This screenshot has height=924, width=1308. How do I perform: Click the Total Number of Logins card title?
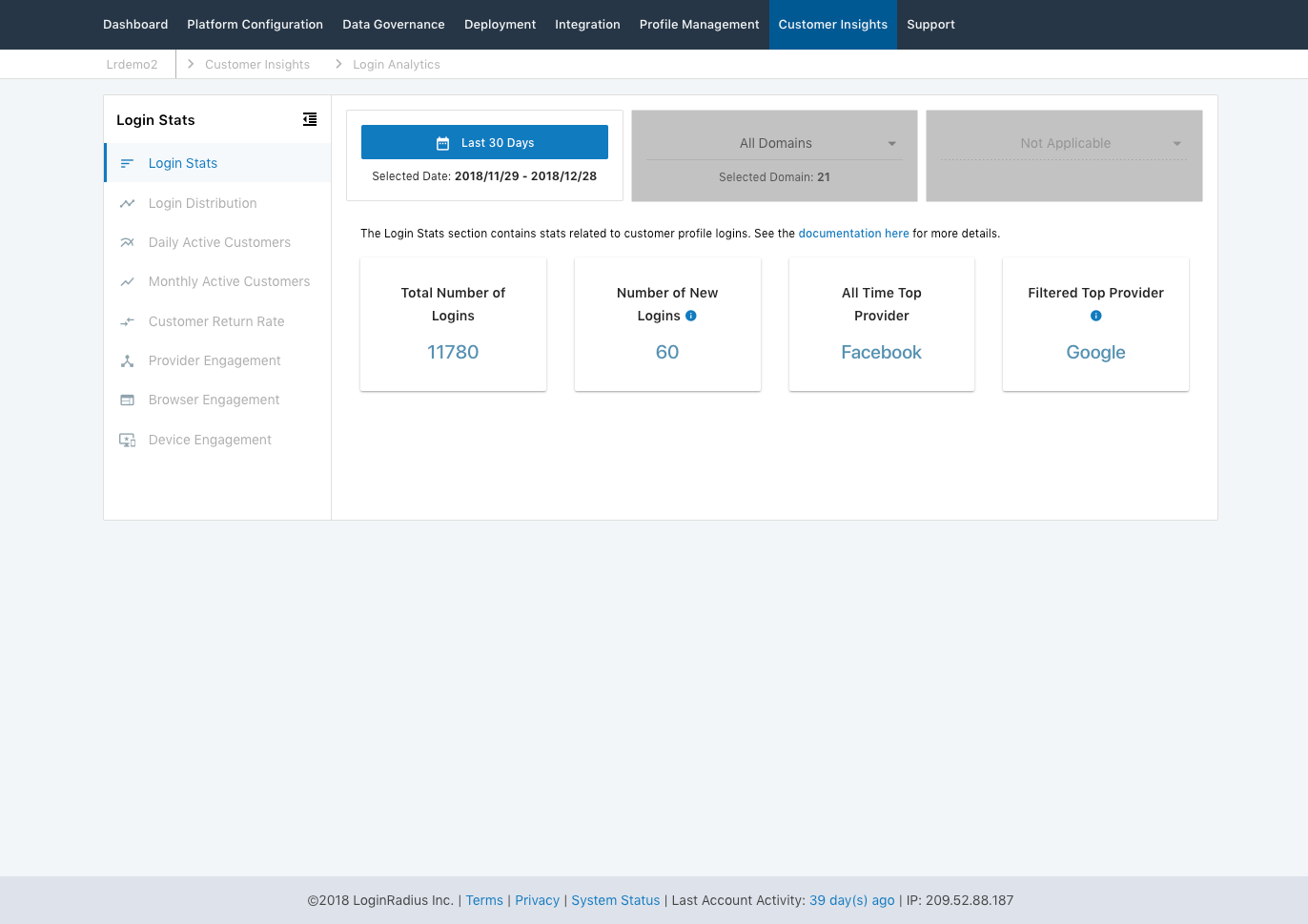[453, 304]
